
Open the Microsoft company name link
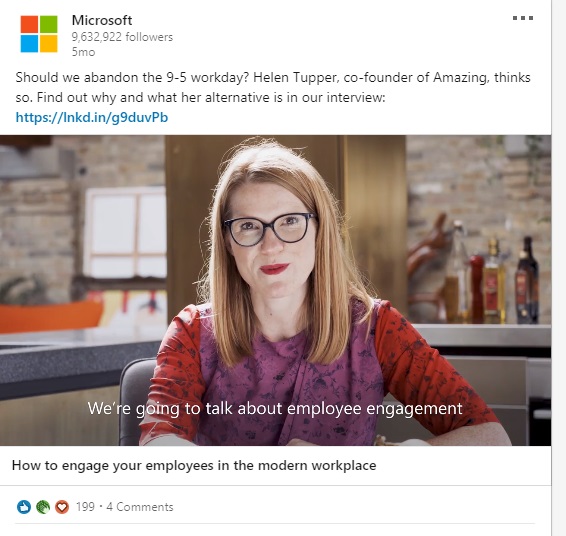pyautogui.click(x=102, y=20)
